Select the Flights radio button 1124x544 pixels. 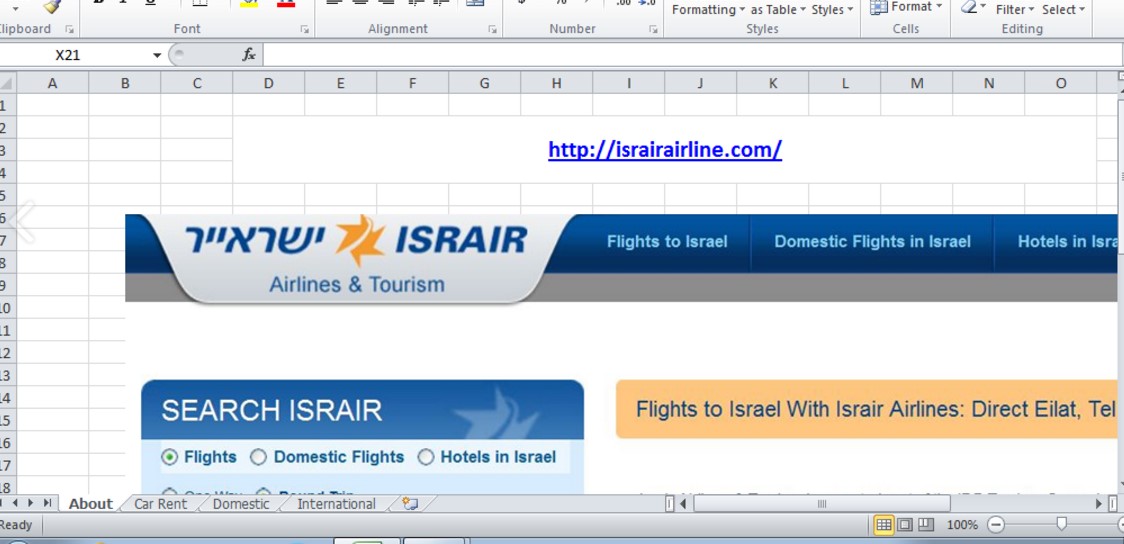coord(169,457)
